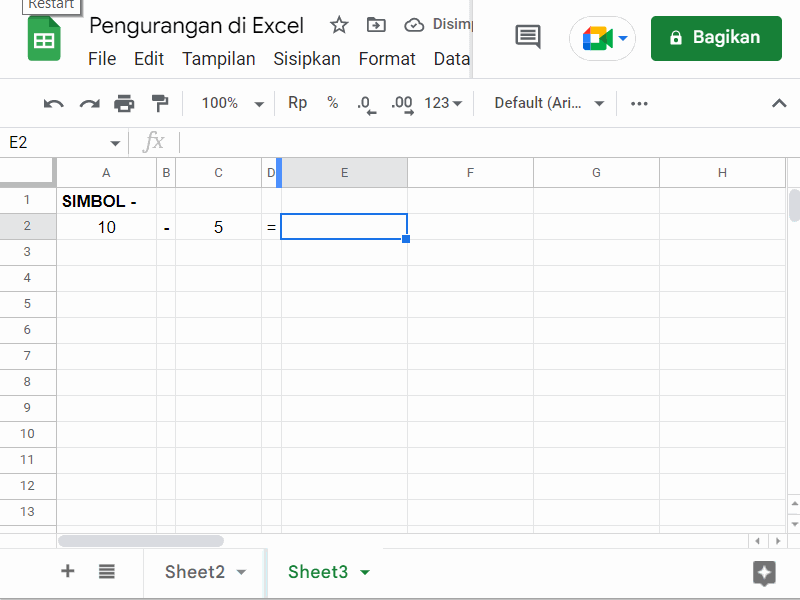Activate the paint format tool
Screen dimensions: 800x600
pyautogui.click(x=160, y=104)
